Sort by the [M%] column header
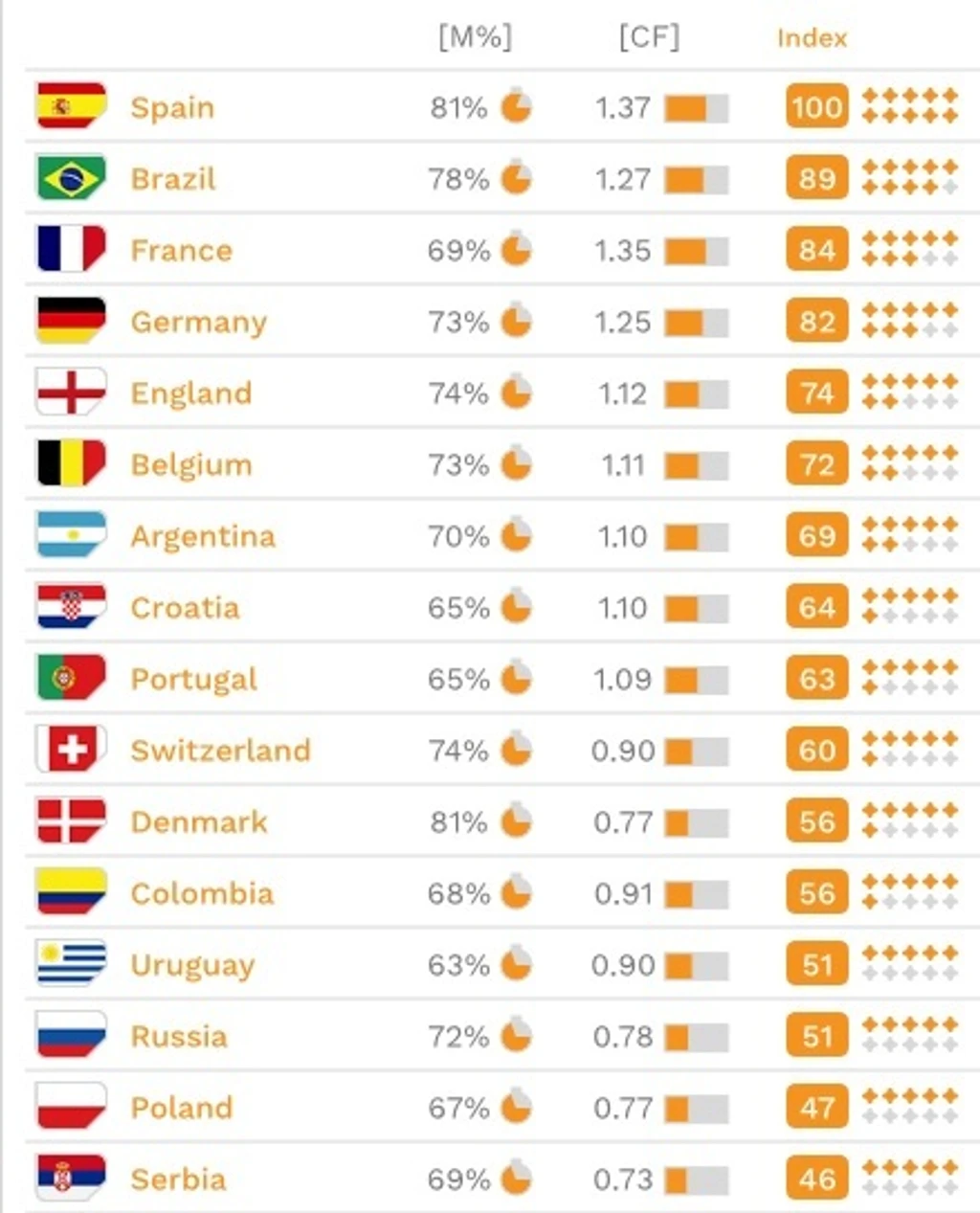This screenshot has height=1213, width=980. [475, 37]
